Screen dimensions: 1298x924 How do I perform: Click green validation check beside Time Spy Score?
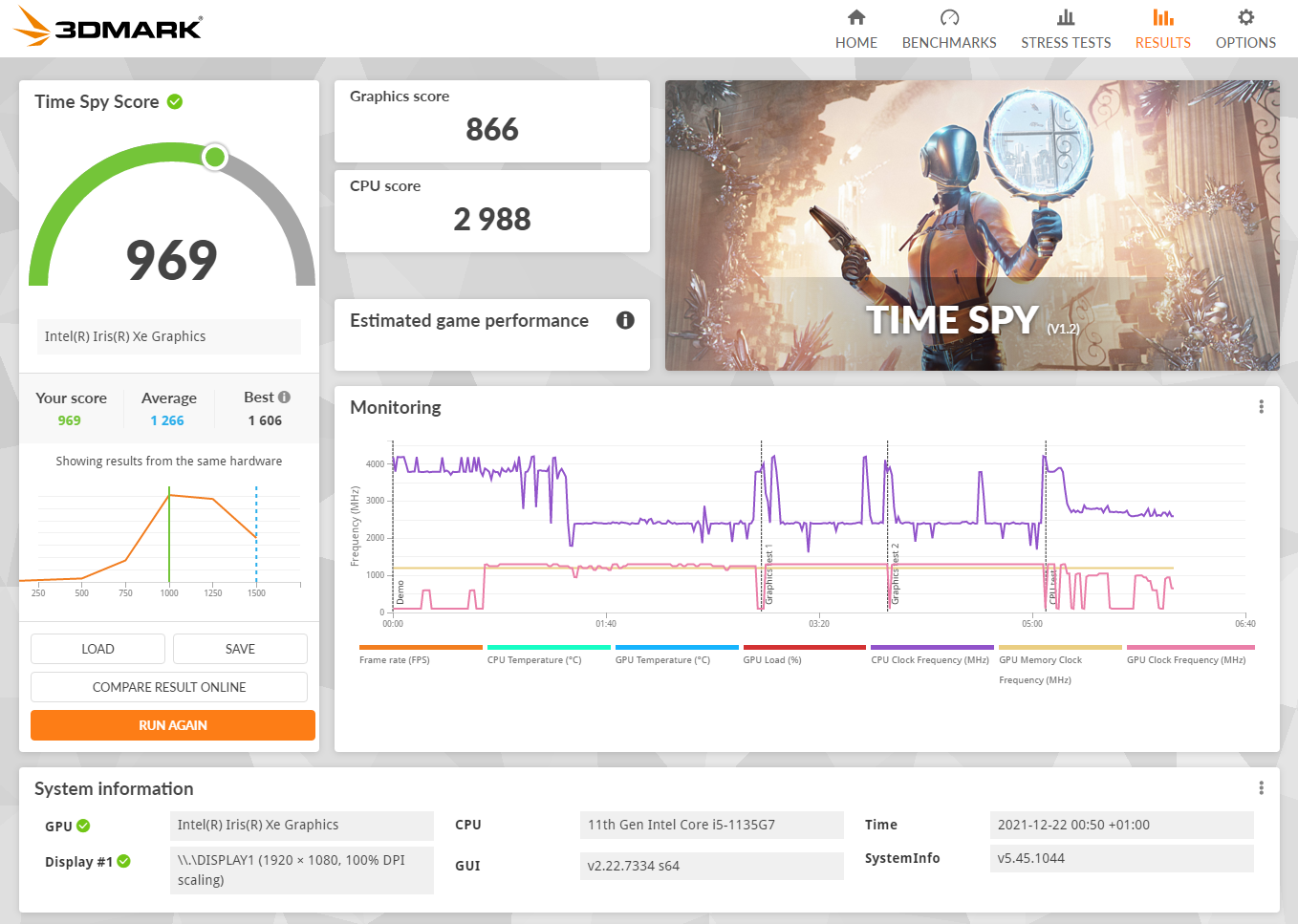(175, 101)
